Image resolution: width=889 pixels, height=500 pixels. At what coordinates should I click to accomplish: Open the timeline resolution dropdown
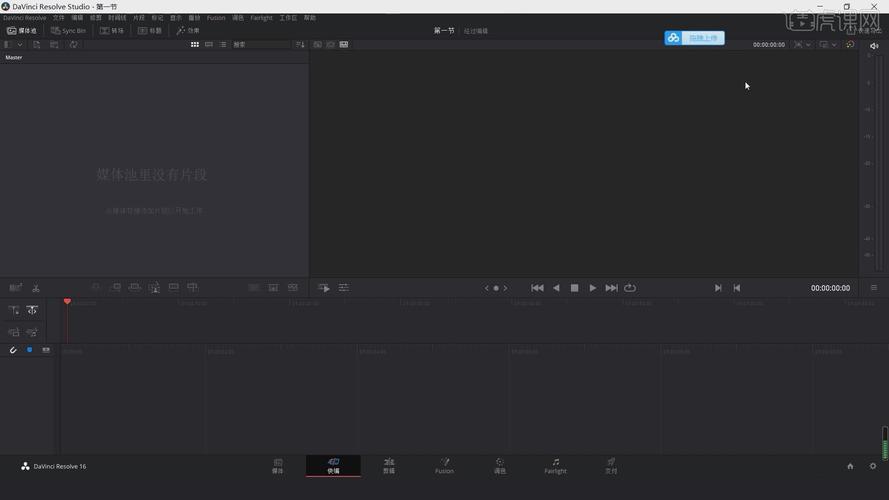[828, 44]
